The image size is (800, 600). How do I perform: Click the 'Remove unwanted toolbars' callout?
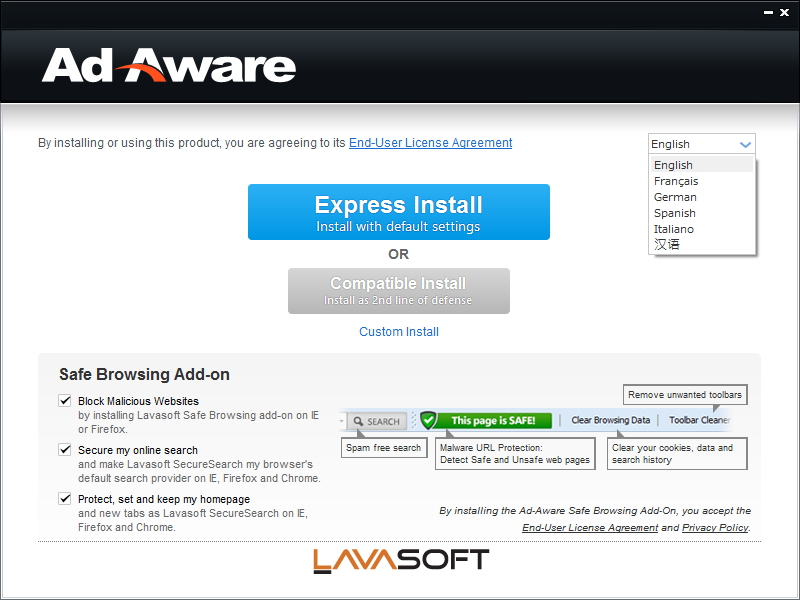pos(685,394)
